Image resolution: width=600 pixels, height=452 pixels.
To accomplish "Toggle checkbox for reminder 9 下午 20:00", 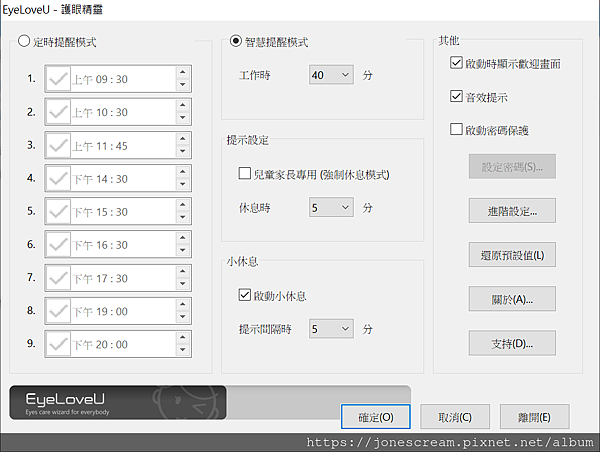I will click(x=58, y=344).
